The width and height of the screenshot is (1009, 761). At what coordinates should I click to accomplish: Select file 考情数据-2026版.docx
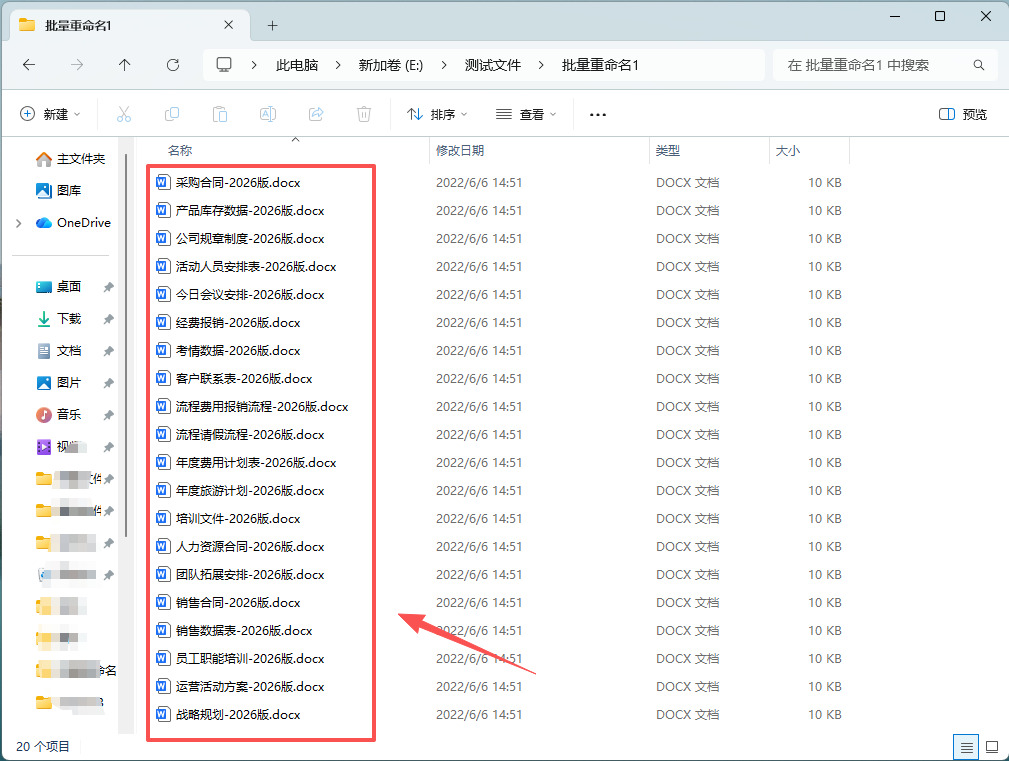click(x=237, y=351)
